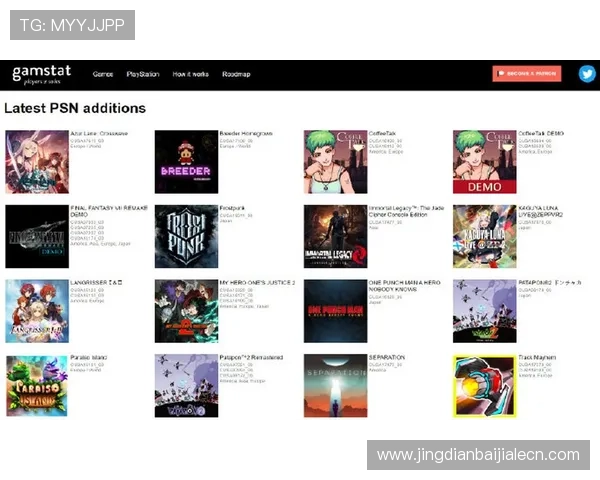Open the Twitter icon link
The height and width of the screenshot is (480, 600).
(586, 74)
